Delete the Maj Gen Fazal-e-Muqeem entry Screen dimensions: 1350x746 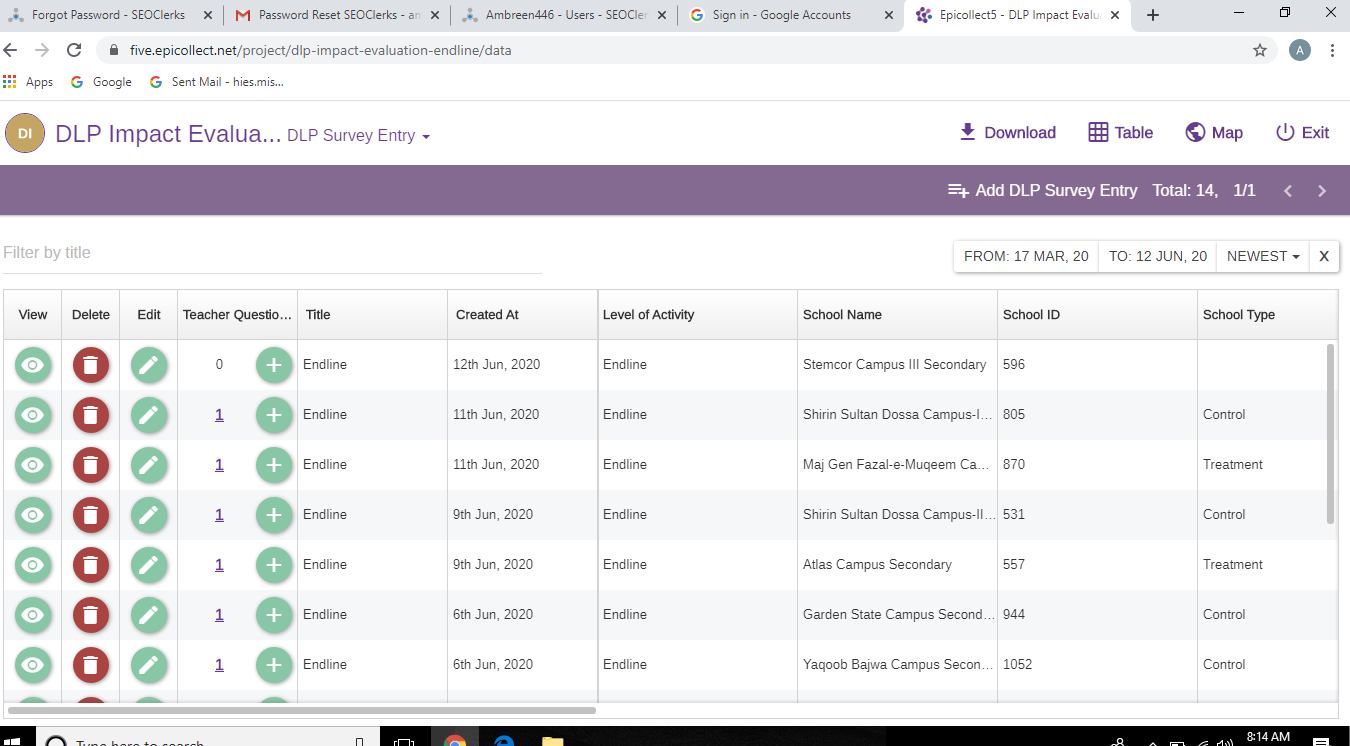(x=91, y=465)
